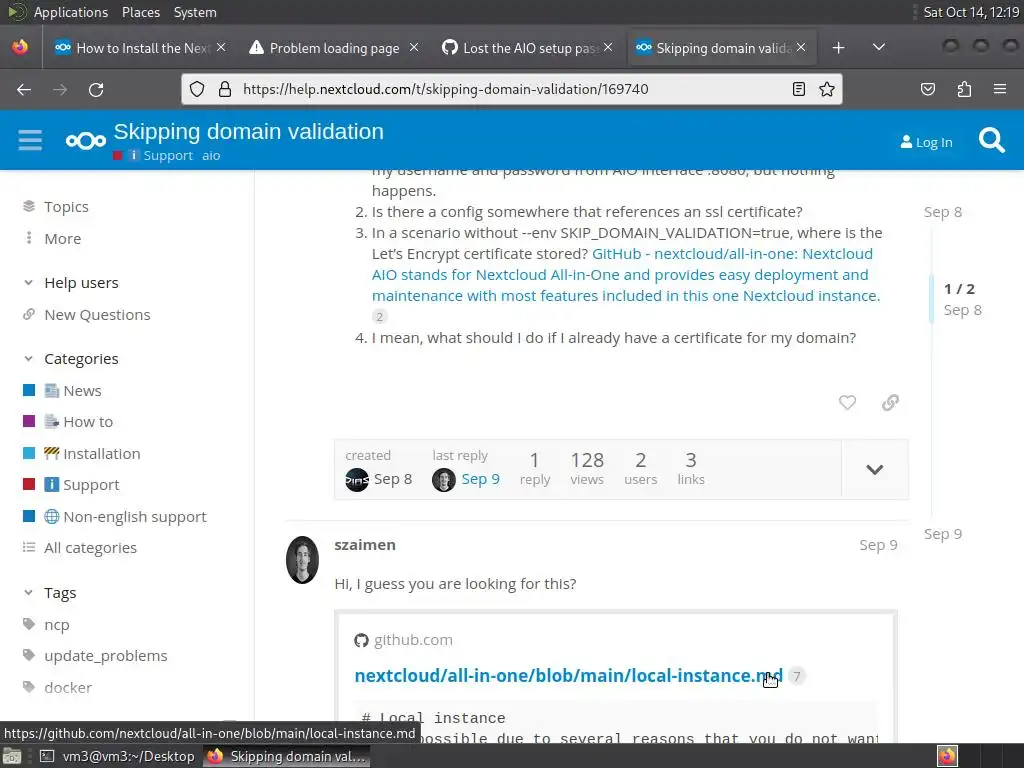The height and width of the screenshot is (768, 1024).
Task: Open the How to category
Action: click(x=88, y=422)
